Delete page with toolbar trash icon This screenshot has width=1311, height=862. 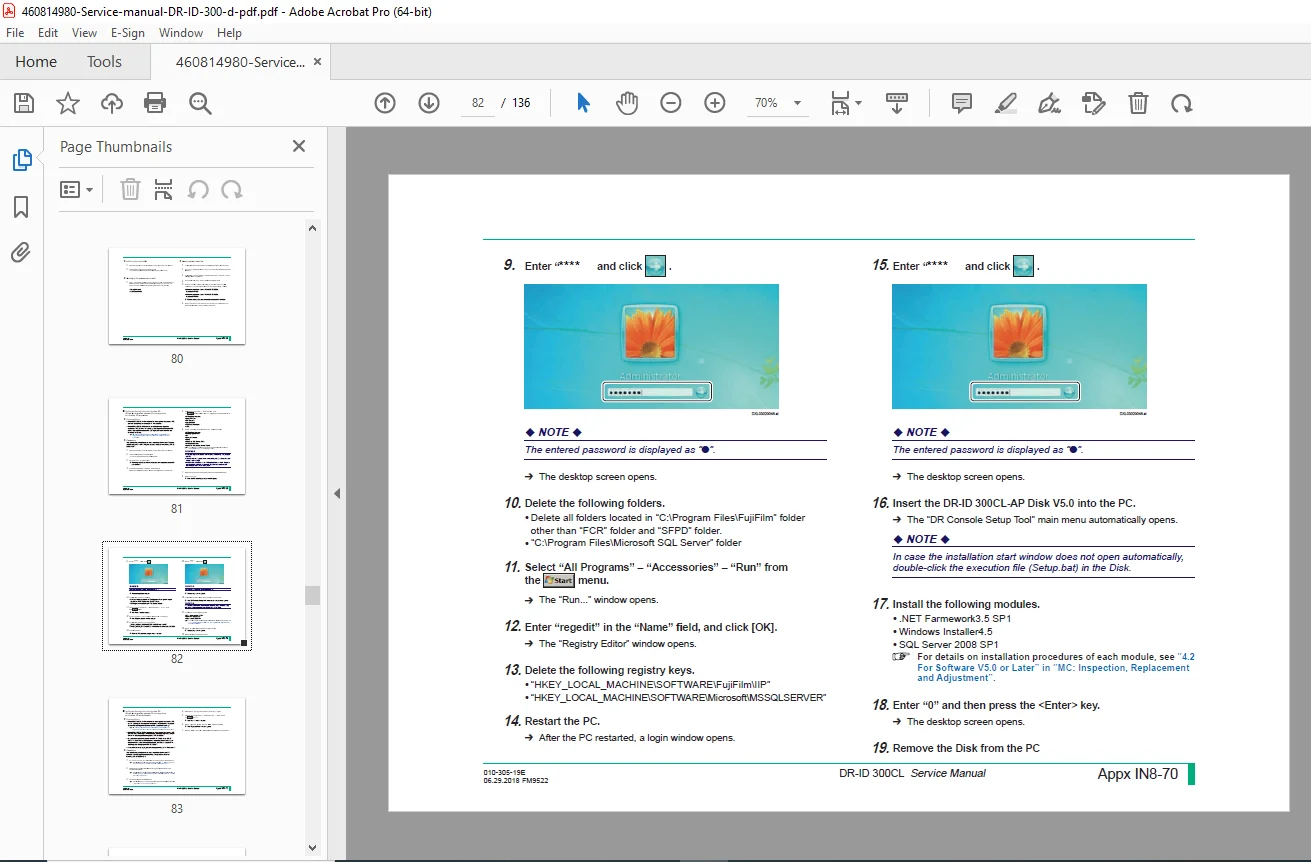point(1138,103)
